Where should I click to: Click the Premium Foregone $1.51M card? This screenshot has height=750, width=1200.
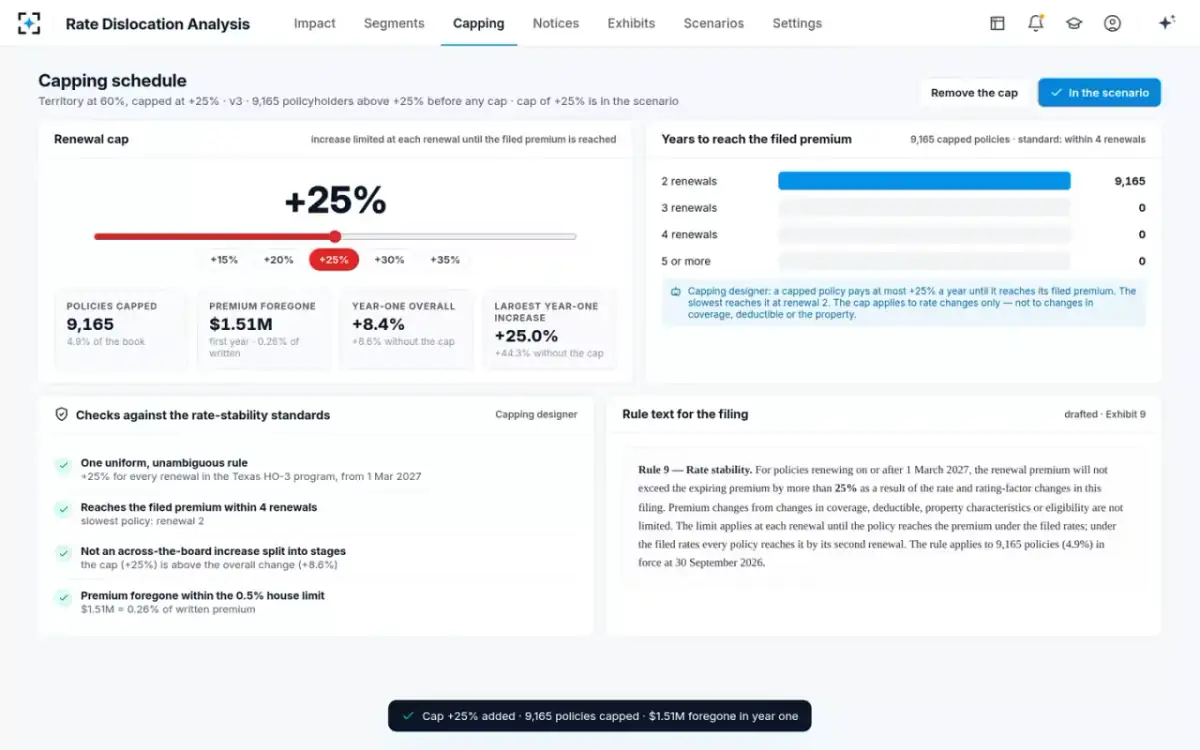(x=264, y=329)
